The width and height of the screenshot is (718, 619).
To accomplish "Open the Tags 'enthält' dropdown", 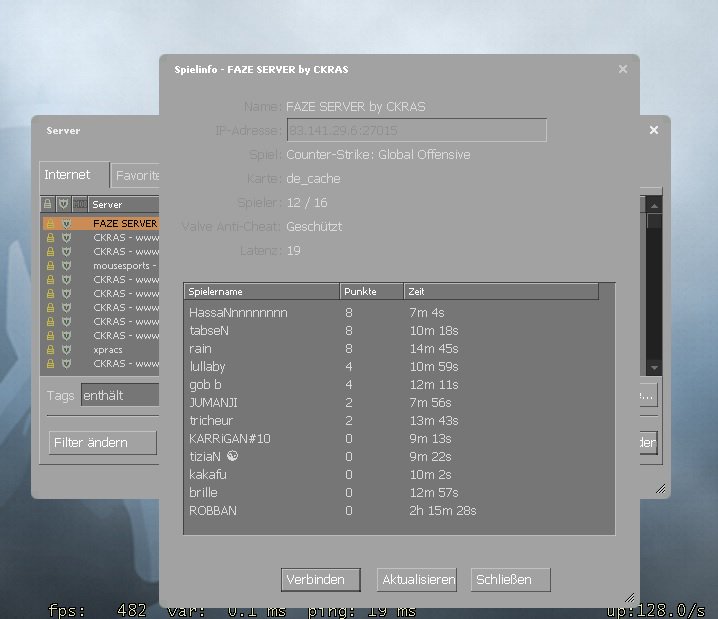I will 119,395.
